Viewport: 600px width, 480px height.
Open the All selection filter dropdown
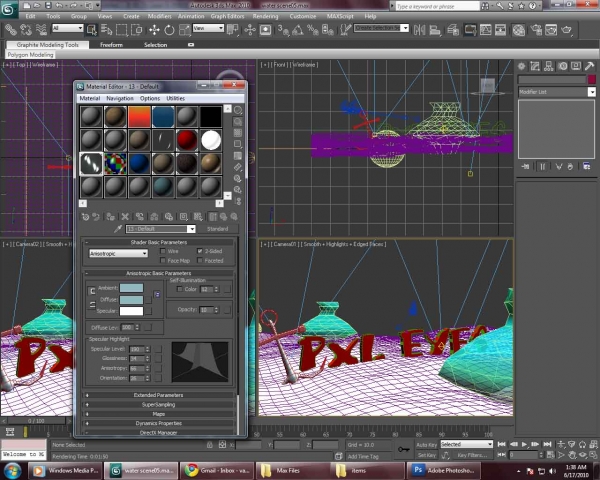[x=67, y=28]
